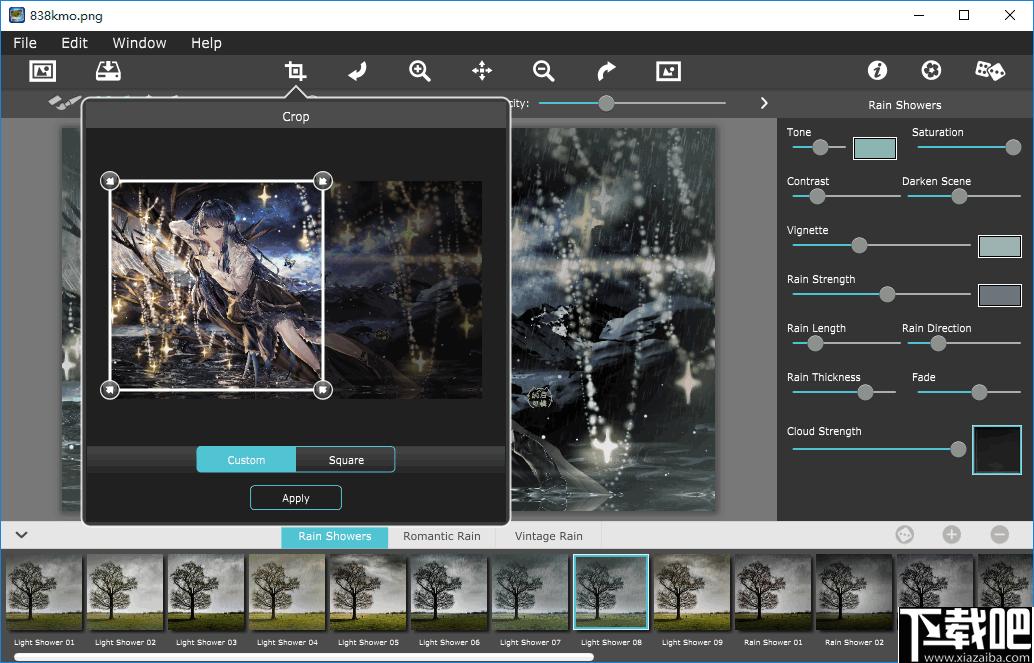Adjust the Tone slider
Image resolution: width=1034 pixels, height=663 pixels.
pos(819,147)
